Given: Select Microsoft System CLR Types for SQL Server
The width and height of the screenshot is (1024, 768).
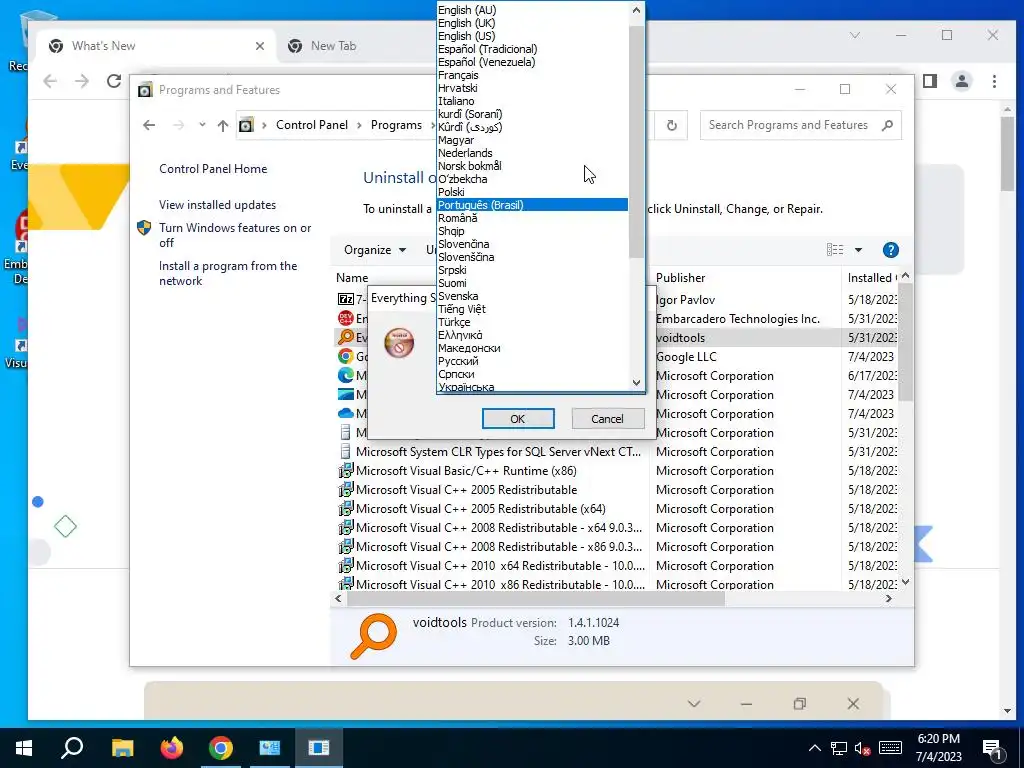Looking at the screenshot, I should point(498,452).
